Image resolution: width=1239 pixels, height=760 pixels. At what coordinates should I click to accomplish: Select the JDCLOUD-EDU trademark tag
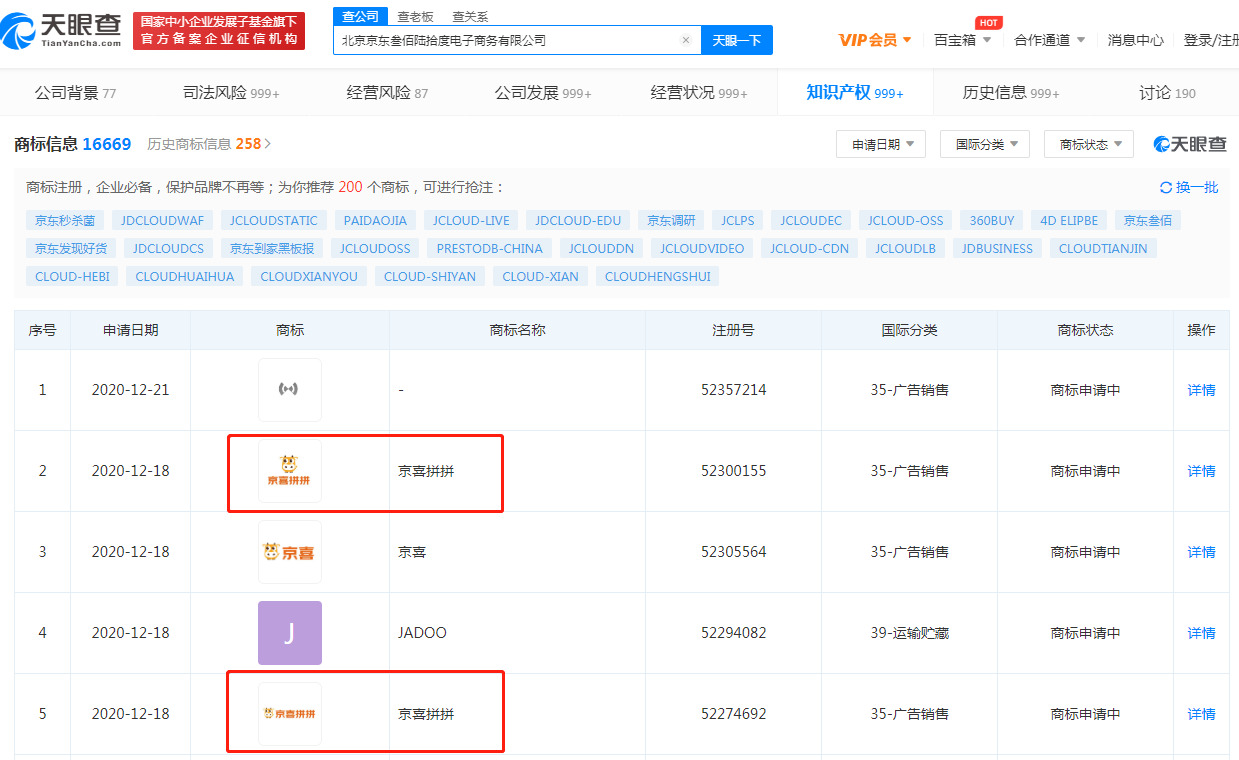[x=578, y=220]
